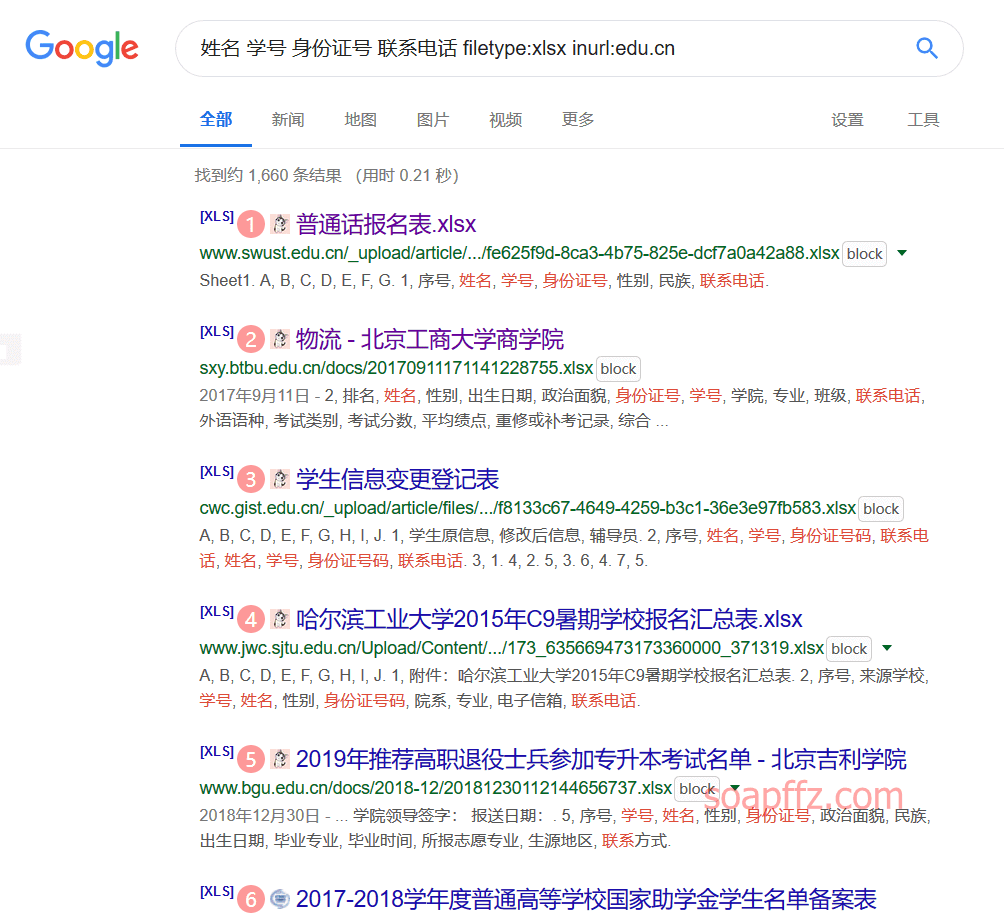Open 物流 - 北京工商大学商学院 result
This screenshot has width=1004, height=916.
tap(430, 339)
